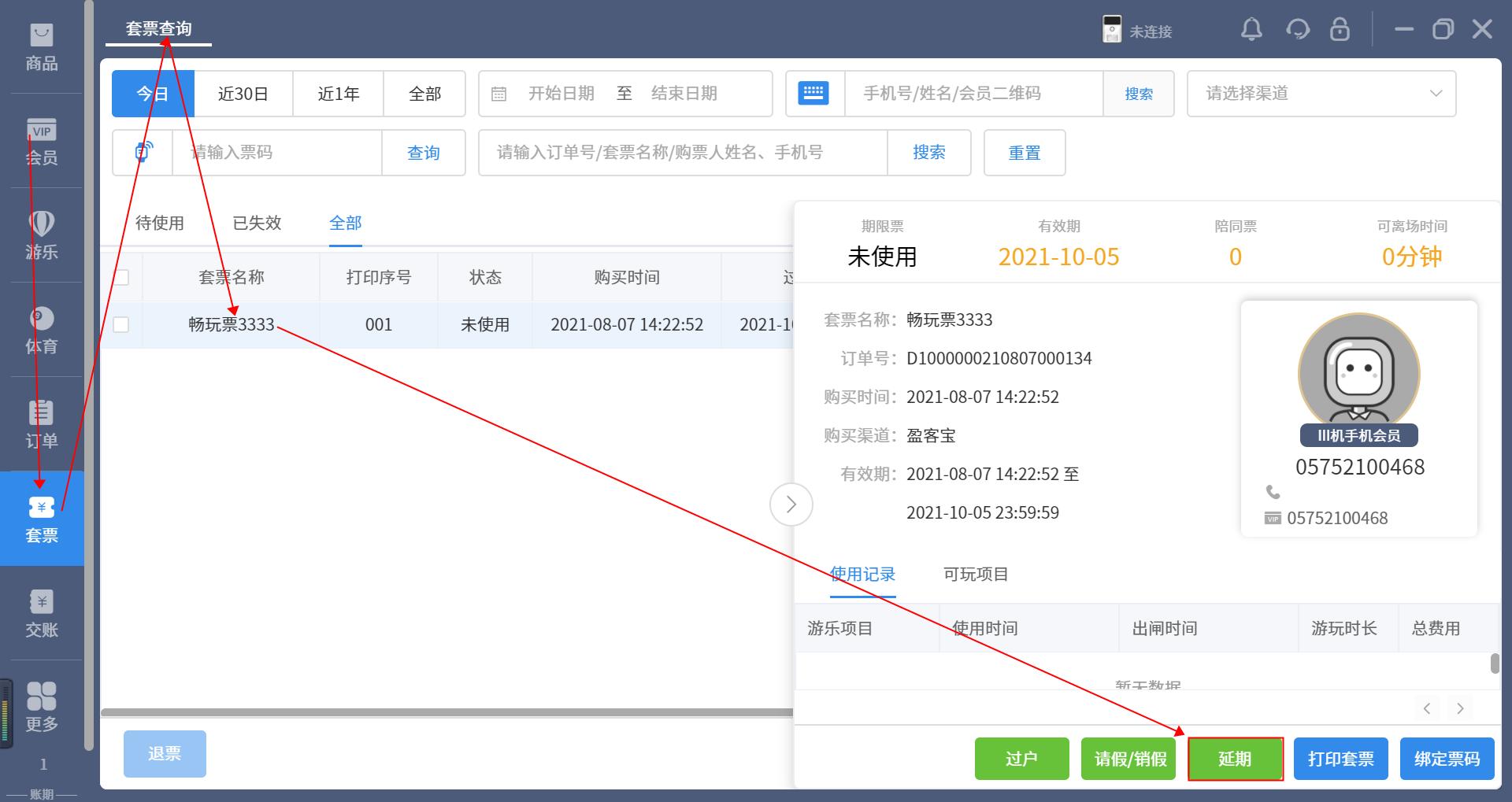Click order number D1000000210807000134
Screen dimensions: 1512x802
tap(999, 358)
